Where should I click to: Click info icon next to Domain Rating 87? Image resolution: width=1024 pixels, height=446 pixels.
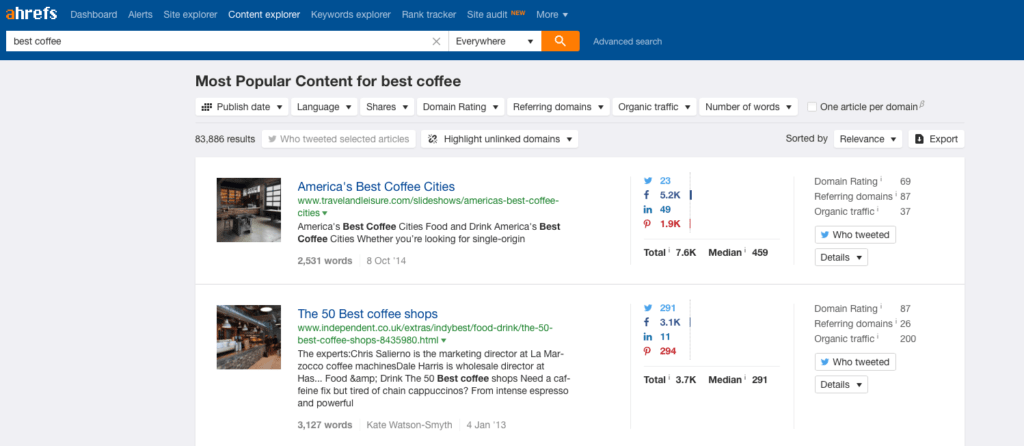click(881, 306)
